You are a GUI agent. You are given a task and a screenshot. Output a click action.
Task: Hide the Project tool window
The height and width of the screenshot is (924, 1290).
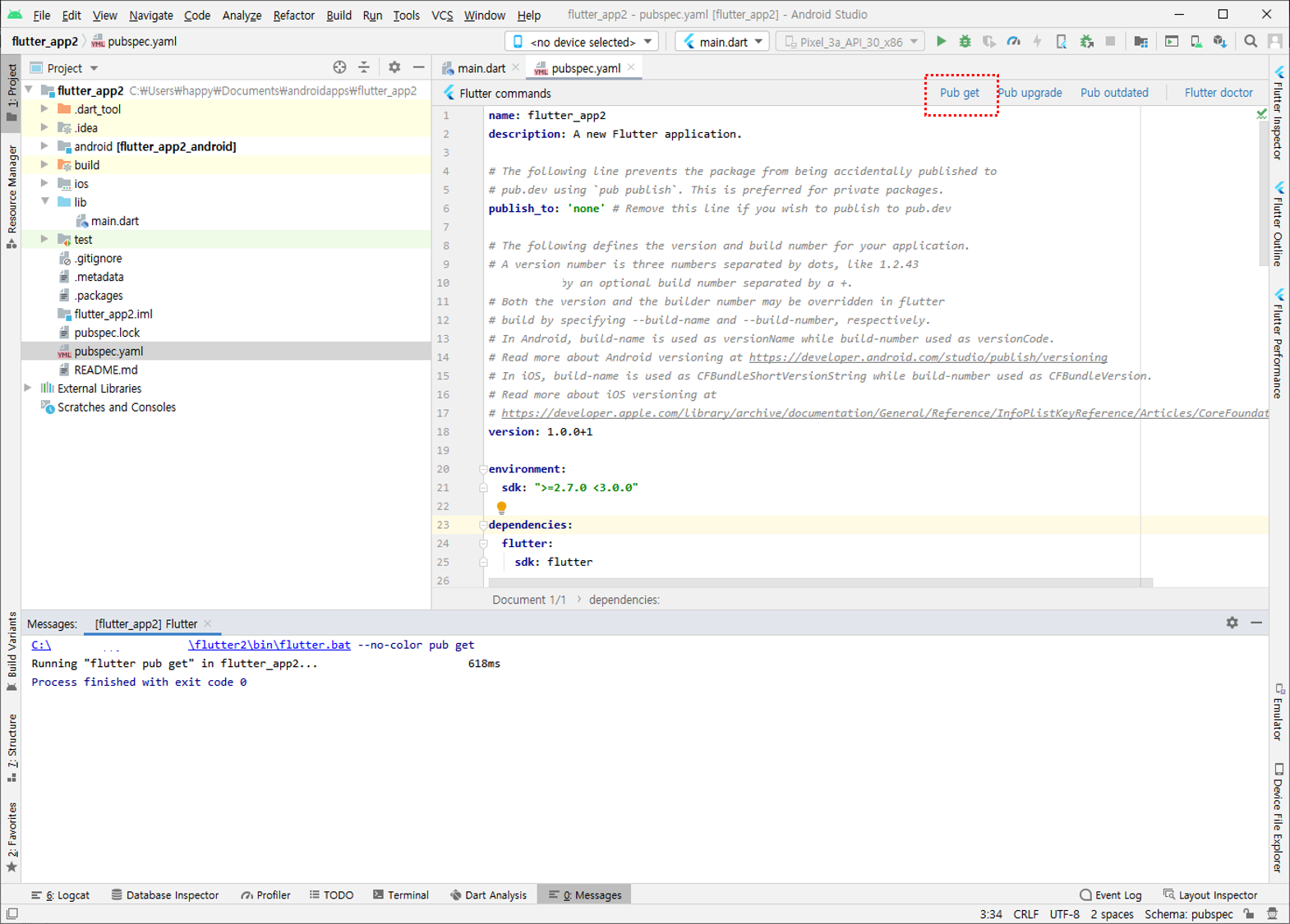coord(418,67)
